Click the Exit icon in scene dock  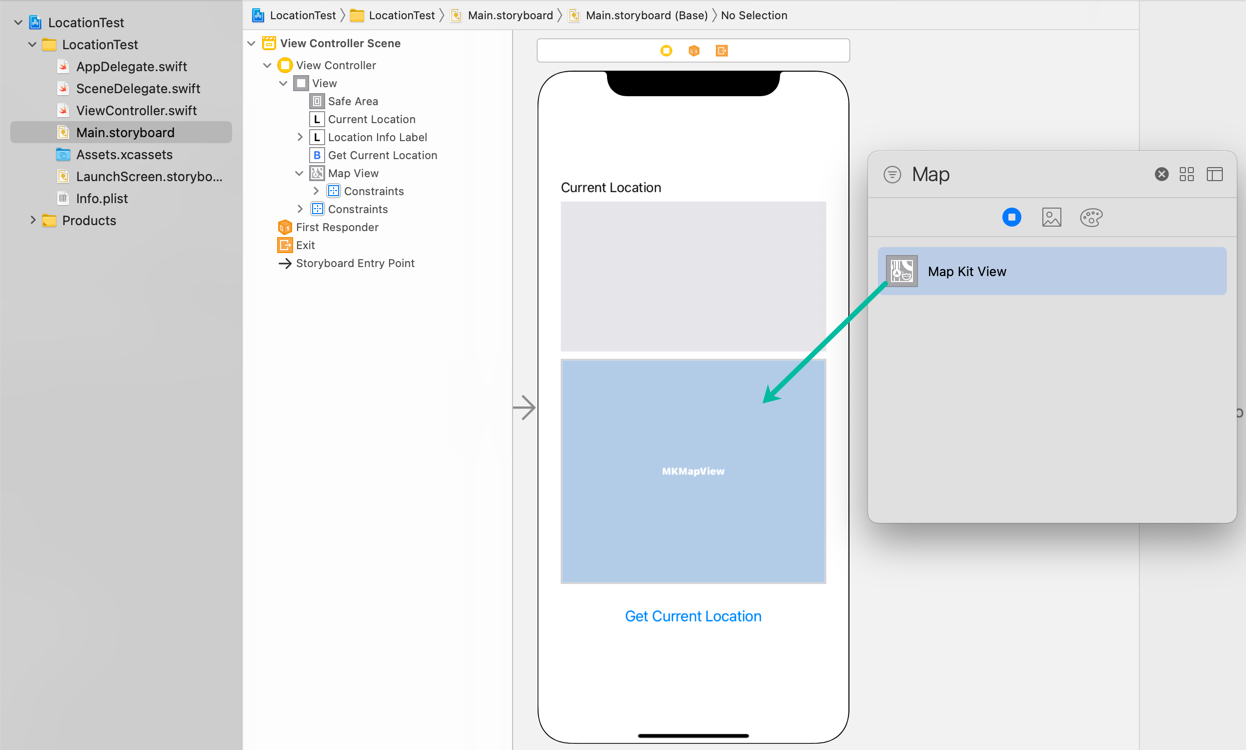(x=721, y=51)
